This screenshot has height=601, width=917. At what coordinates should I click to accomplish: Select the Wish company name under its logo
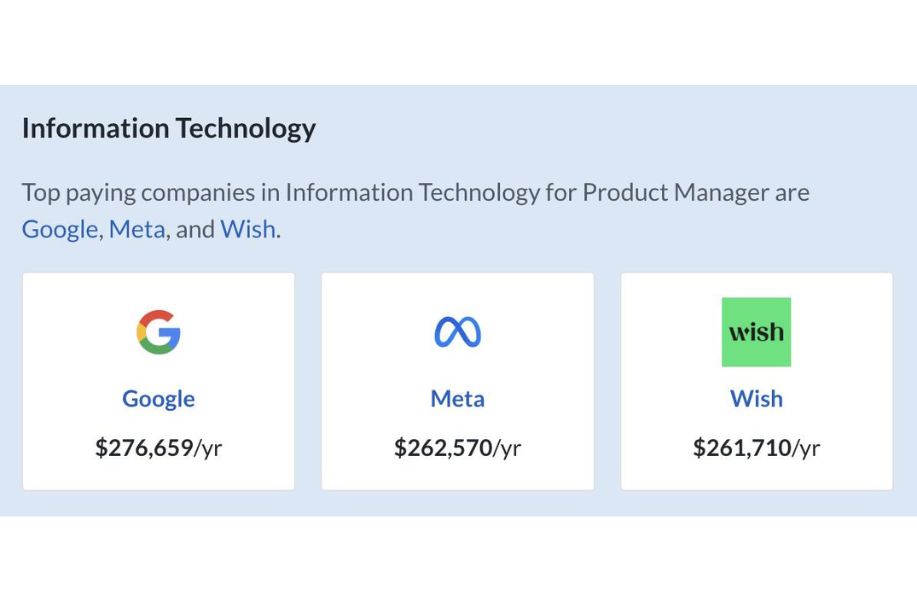point(756,399)
